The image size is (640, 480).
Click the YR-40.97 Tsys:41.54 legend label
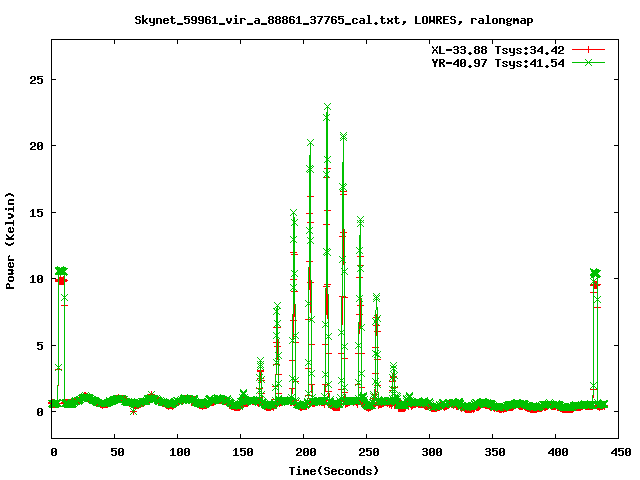(x=497, y=62)
